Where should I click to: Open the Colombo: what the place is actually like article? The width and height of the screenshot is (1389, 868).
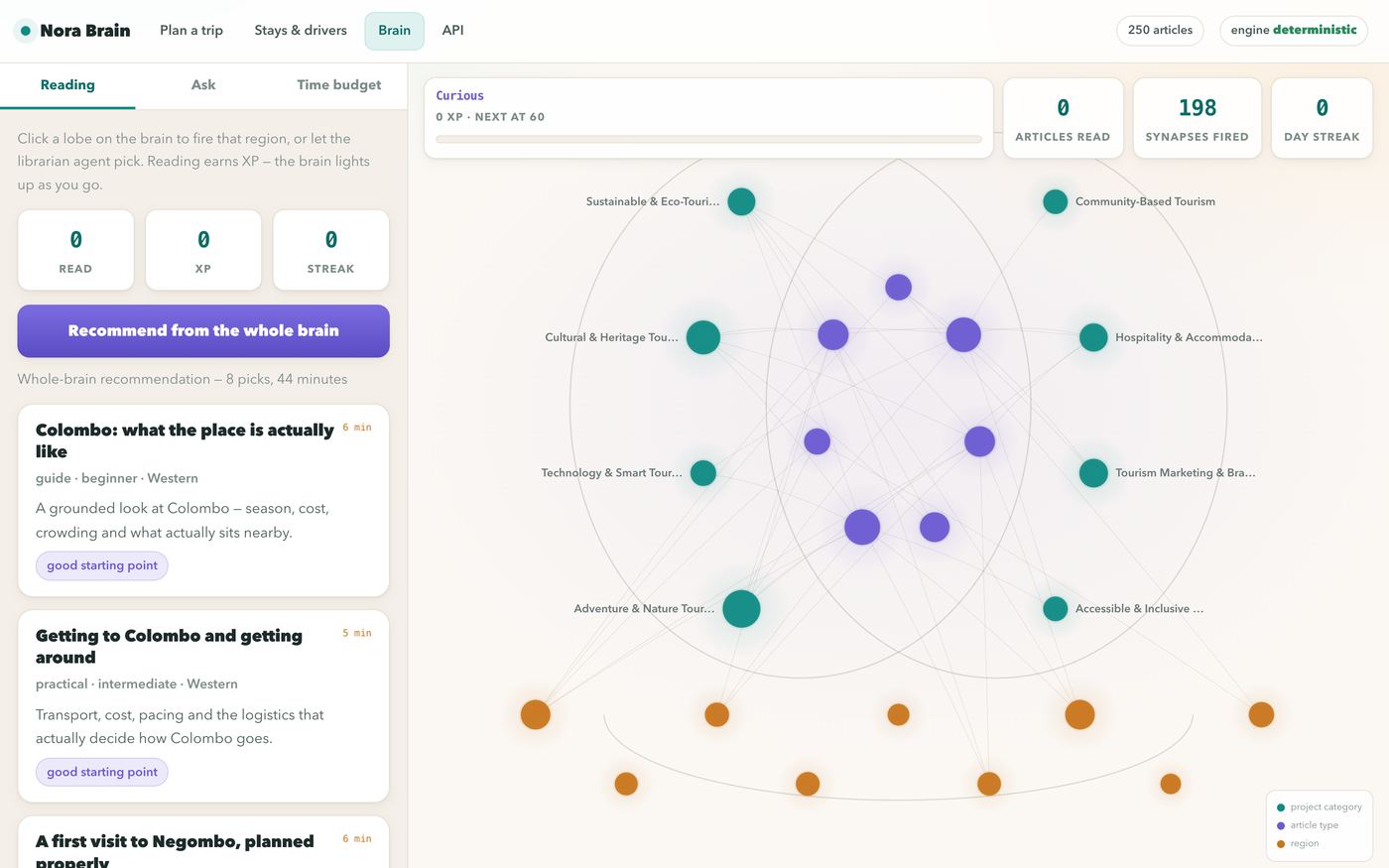[203, 500]
